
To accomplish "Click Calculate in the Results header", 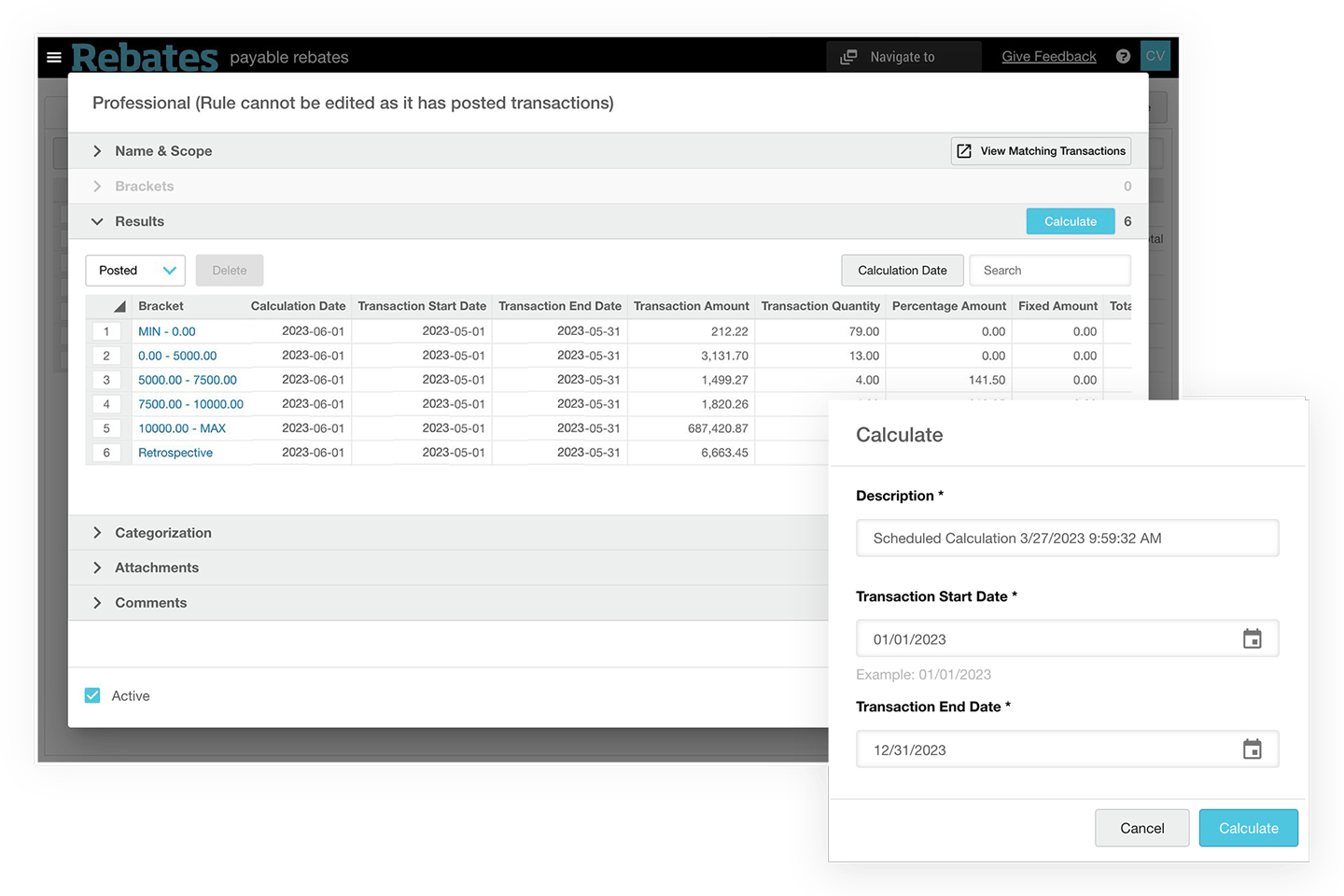I will point(1070,221).
